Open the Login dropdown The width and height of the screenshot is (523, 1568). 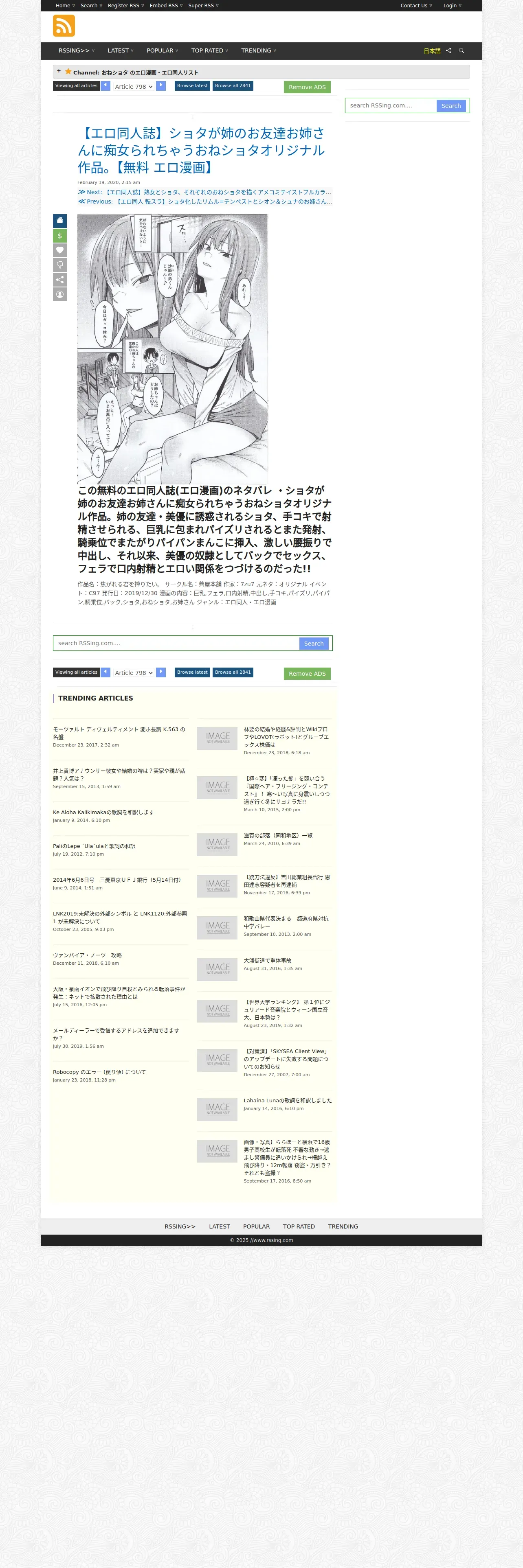[x=453, y=5]
